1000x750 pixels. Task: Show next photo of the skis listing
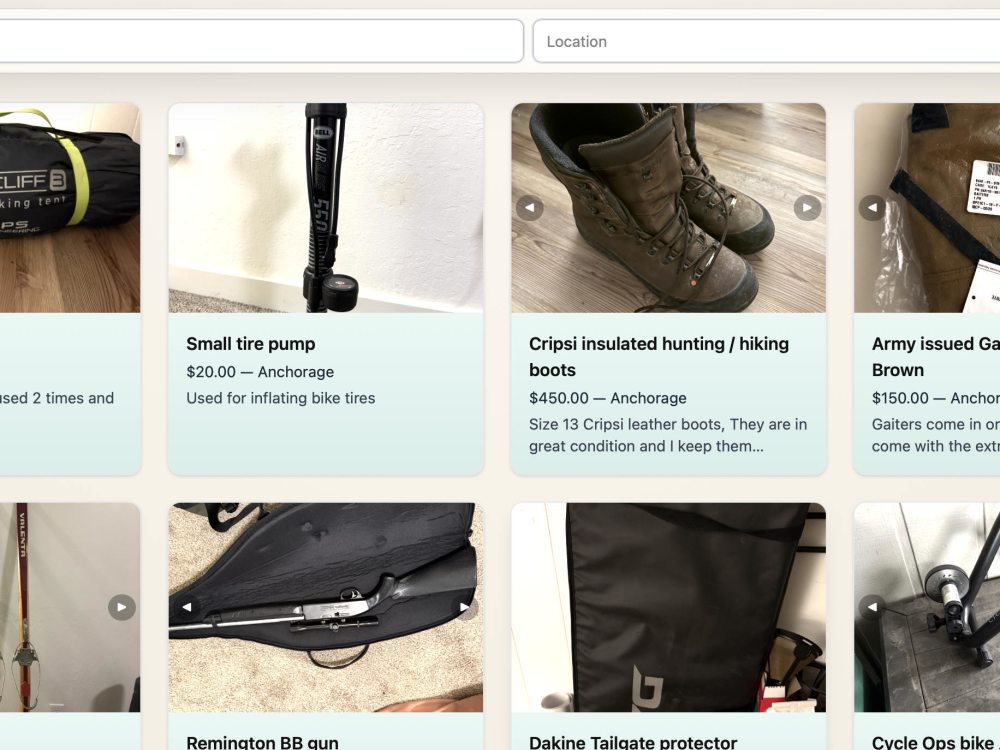(122, 607)
